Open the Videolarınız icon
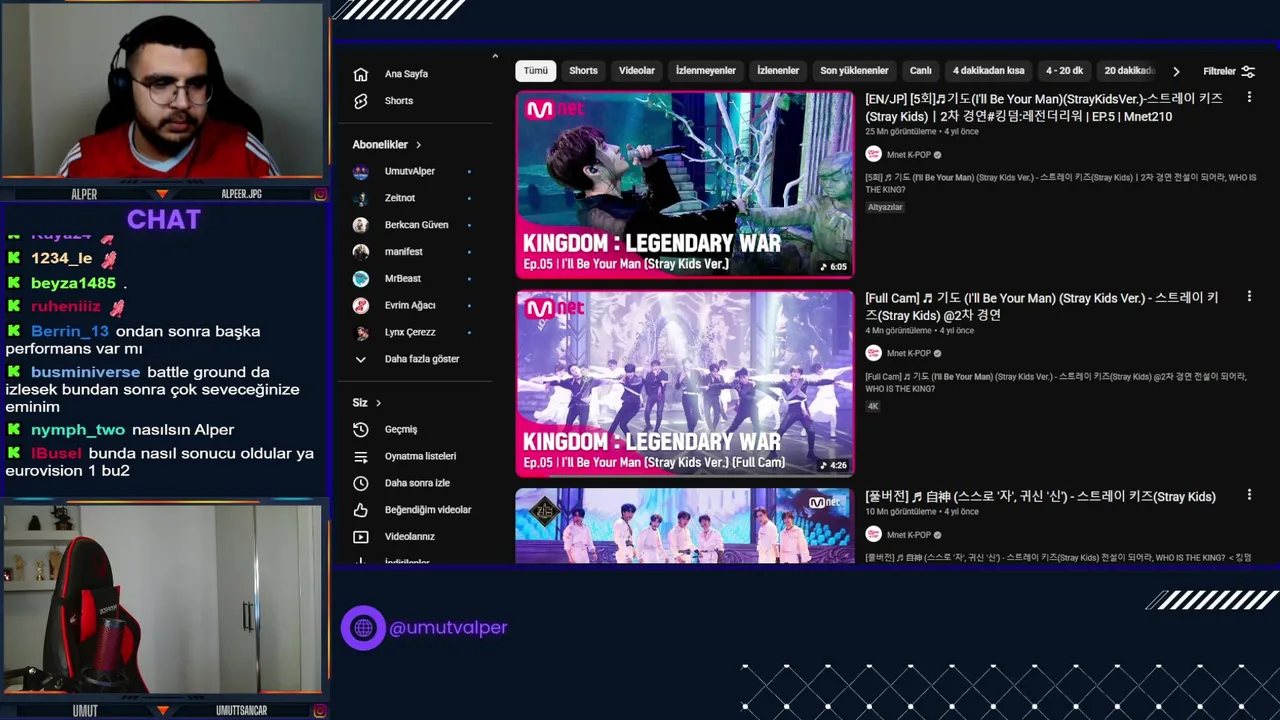1280x720 pixels. coord(361,537)
